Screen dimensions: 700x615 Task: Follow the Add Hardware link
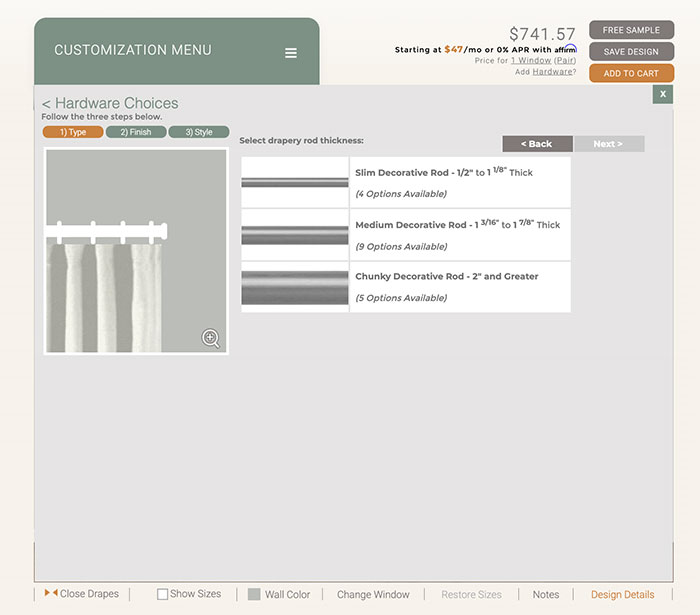[x=552, y=72]
